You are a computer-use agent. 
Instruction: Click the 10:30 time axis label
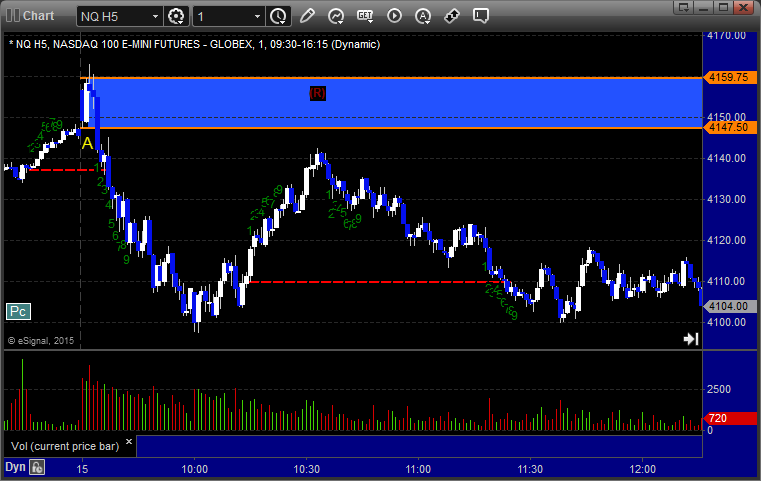click(307, 469)
